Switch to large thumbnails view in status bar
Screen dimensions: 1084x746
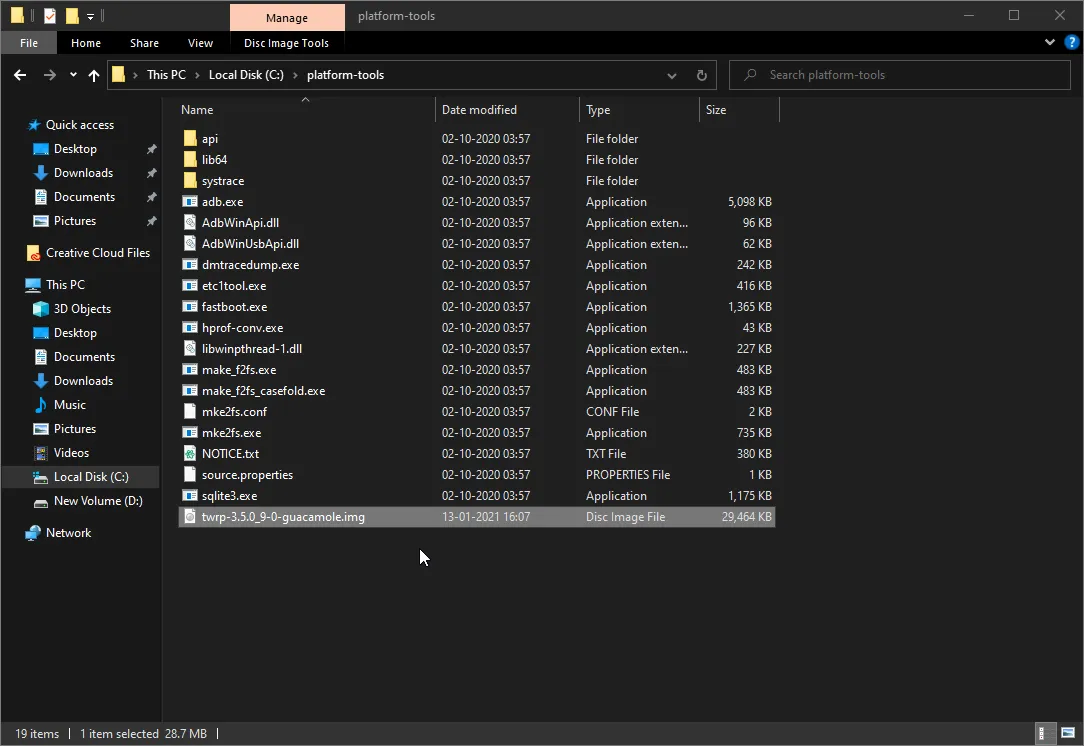coord(1067,733)
